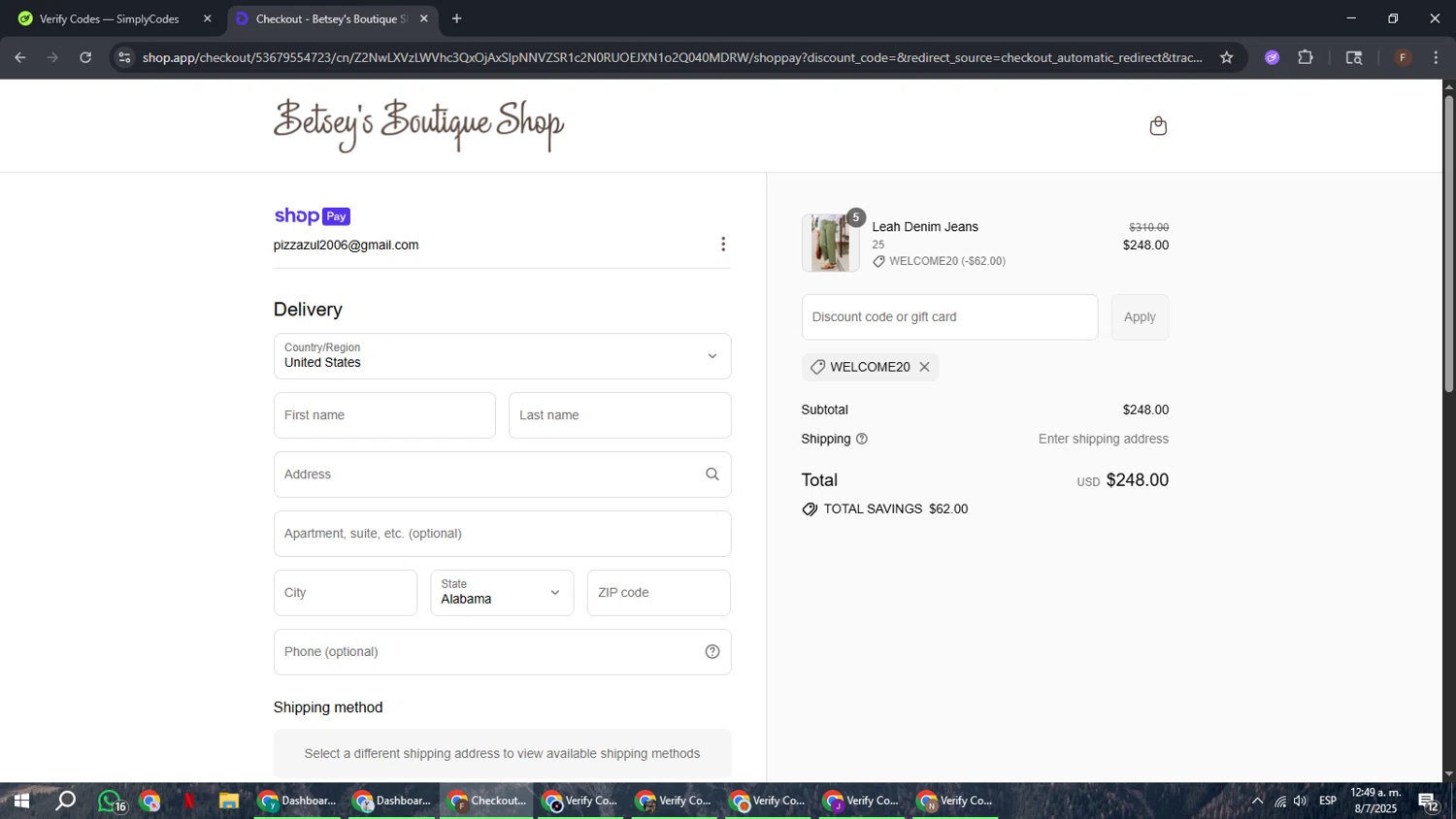Click the Shop Pay logo

point(312,216)
